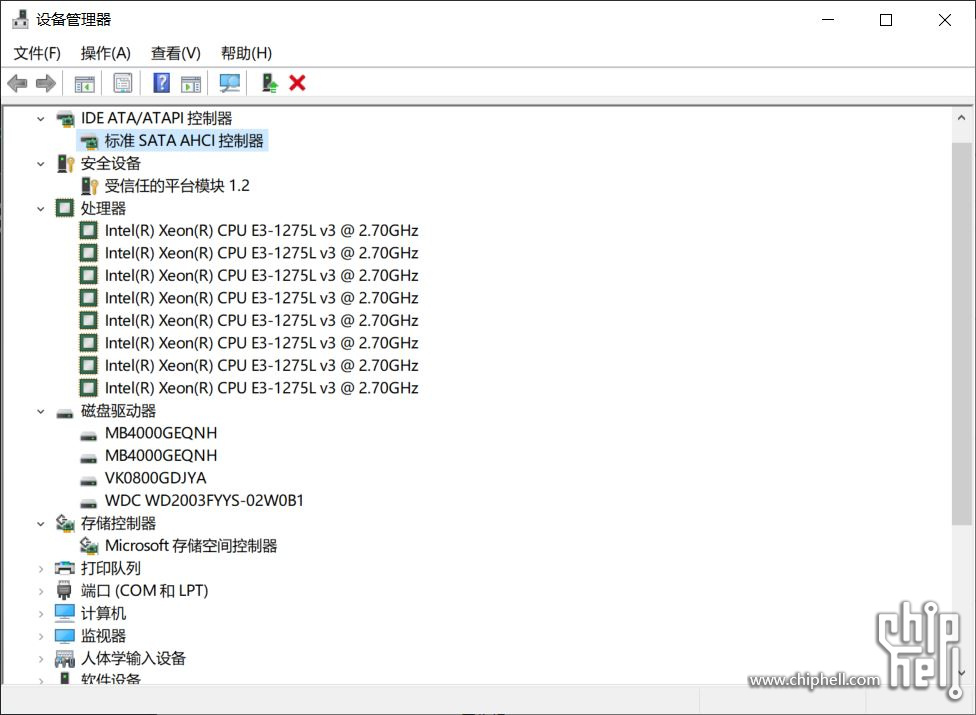This screenshot has width=976, height=715.
Task: Open Properties from the toolbar icon
Action: [123, 83]
